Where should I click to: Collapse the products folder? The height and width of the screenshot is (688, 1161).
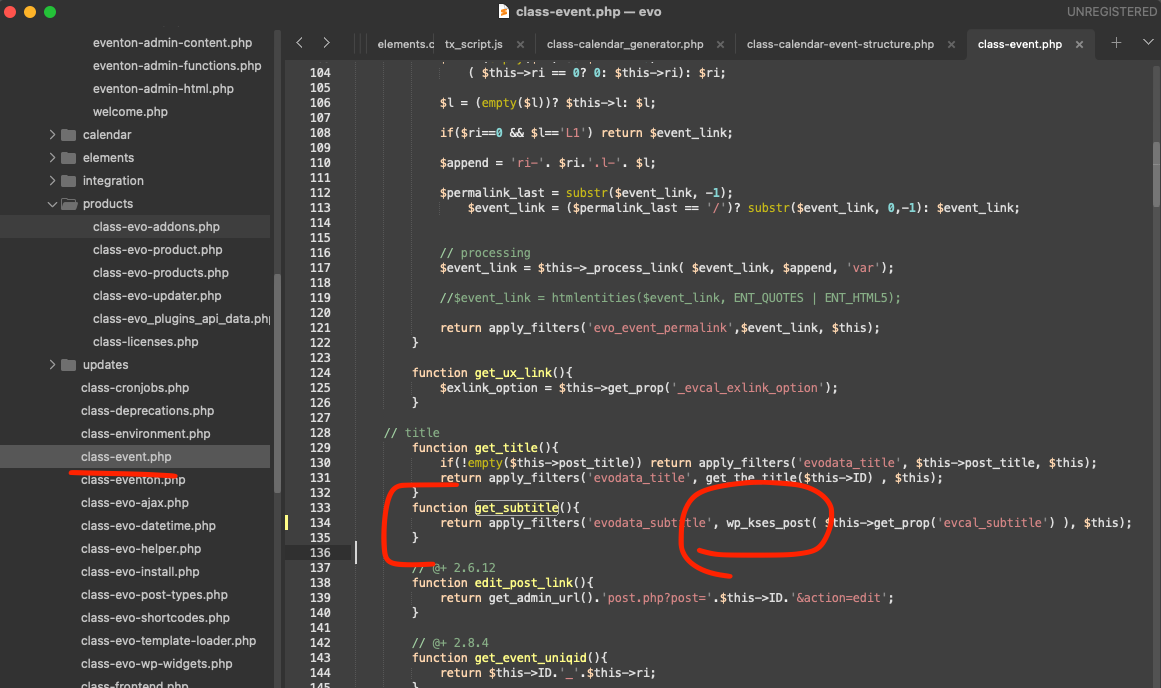52,204
